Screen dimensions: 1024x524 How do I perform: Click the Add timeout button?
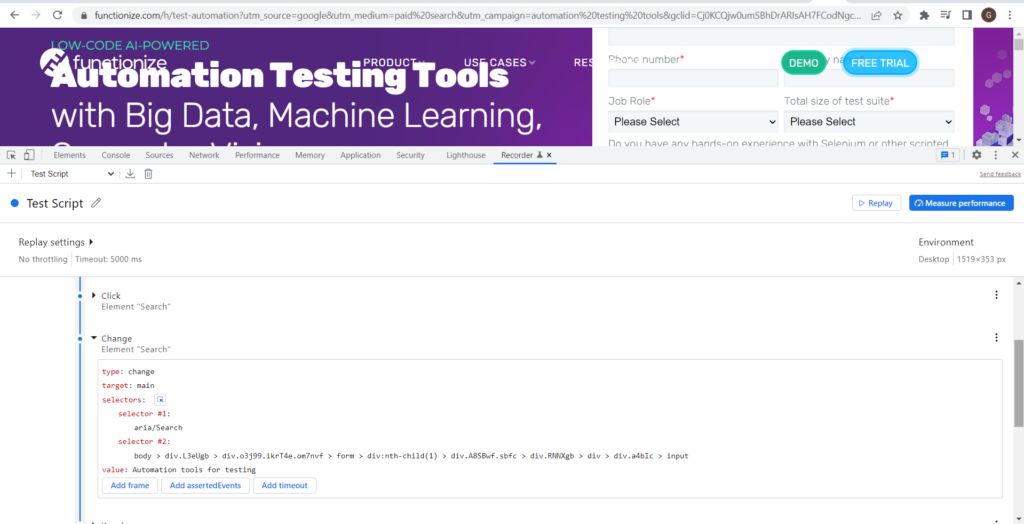(285, 485)
